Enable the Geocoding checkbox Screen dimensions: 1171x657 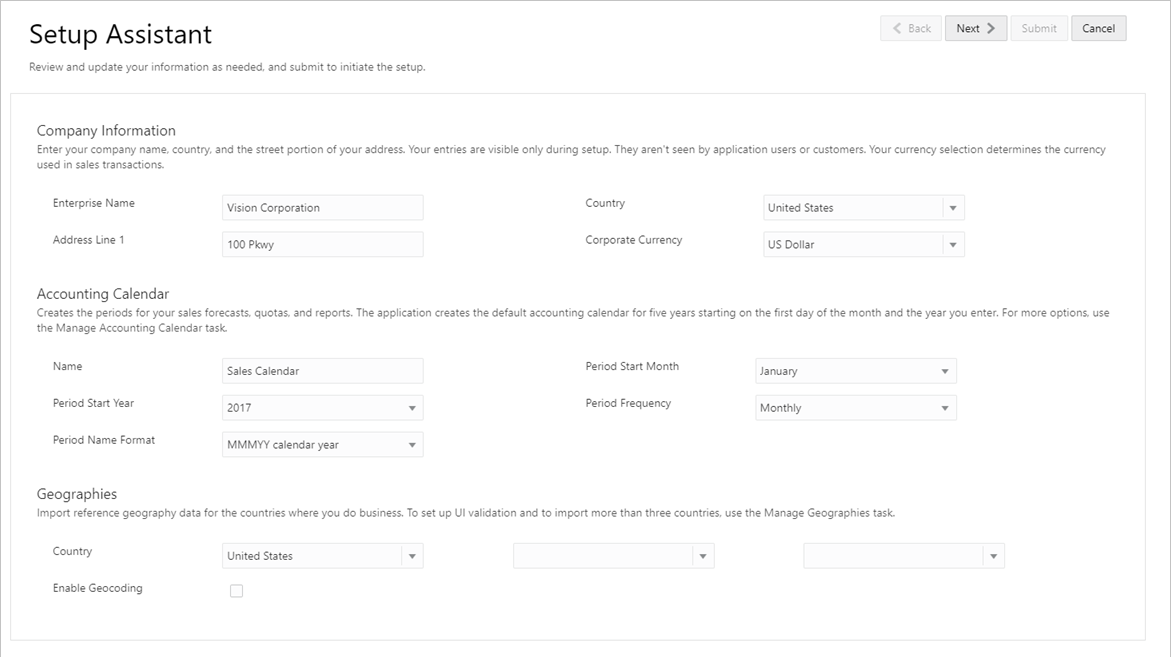tap(237, 591)
